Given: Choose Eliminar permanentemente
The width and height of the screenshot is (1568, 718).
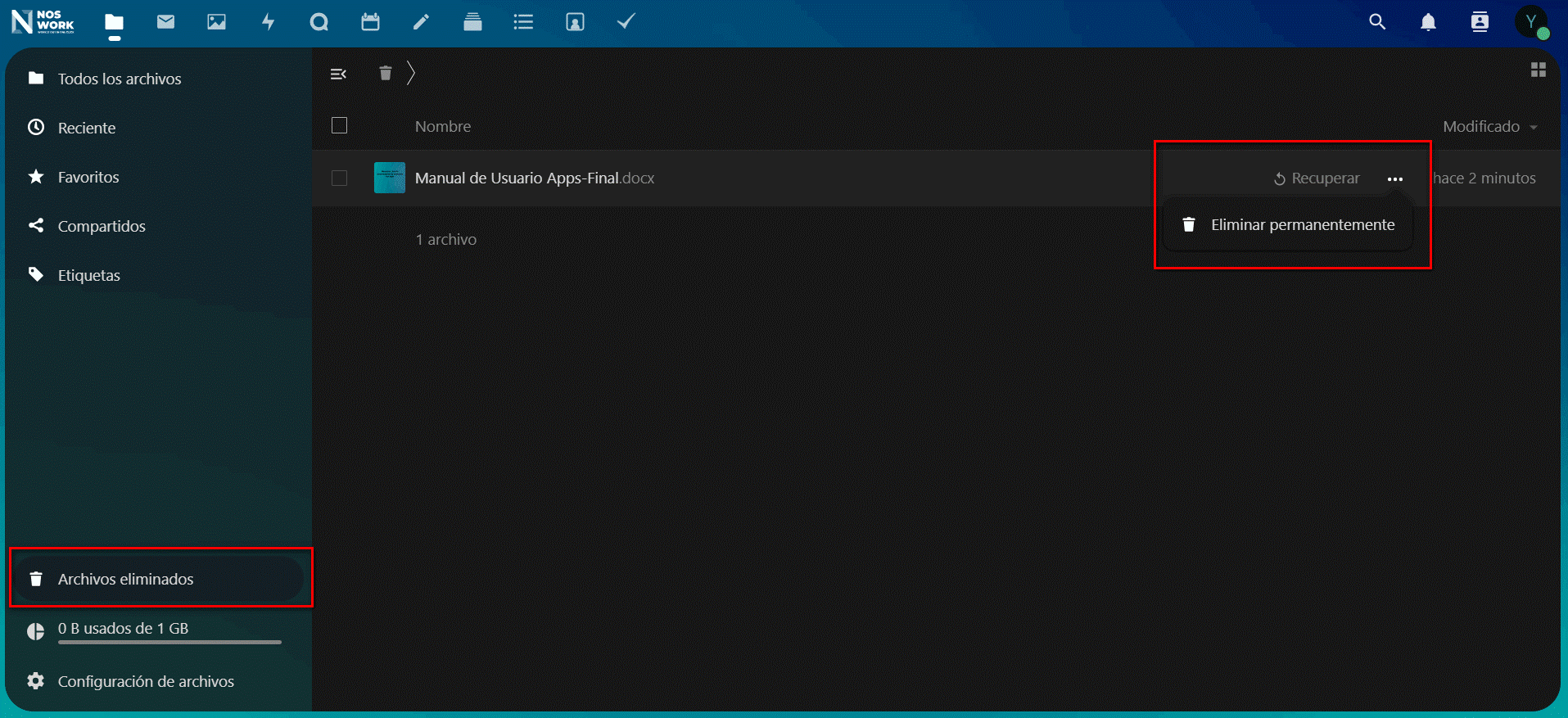Looking at the screenshot, I should [1288, 225].
